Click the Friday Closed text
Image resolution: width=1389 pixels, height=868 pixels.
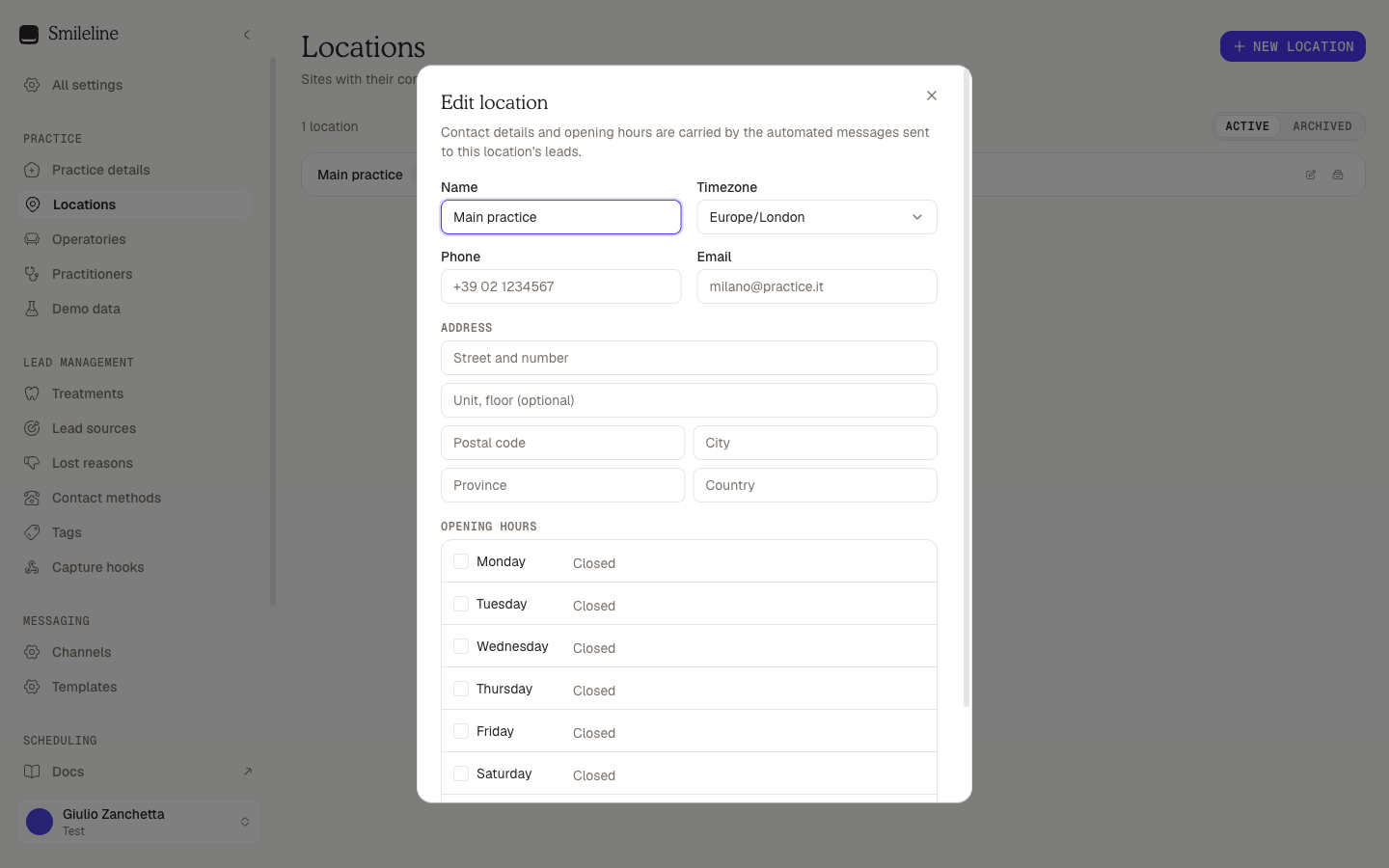[x=594, y=733]
